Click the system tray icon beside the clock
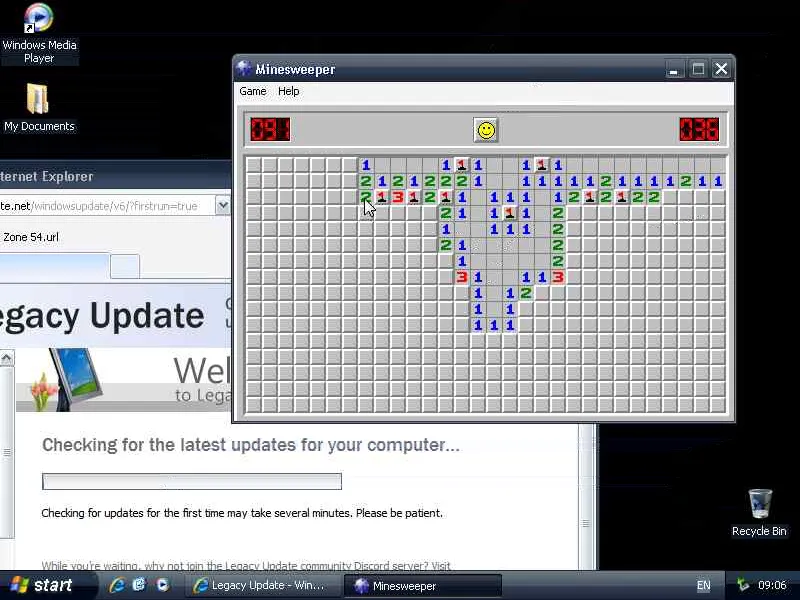Screen dimensions: 800x600 pyautogui.click(x=743, y=585)
